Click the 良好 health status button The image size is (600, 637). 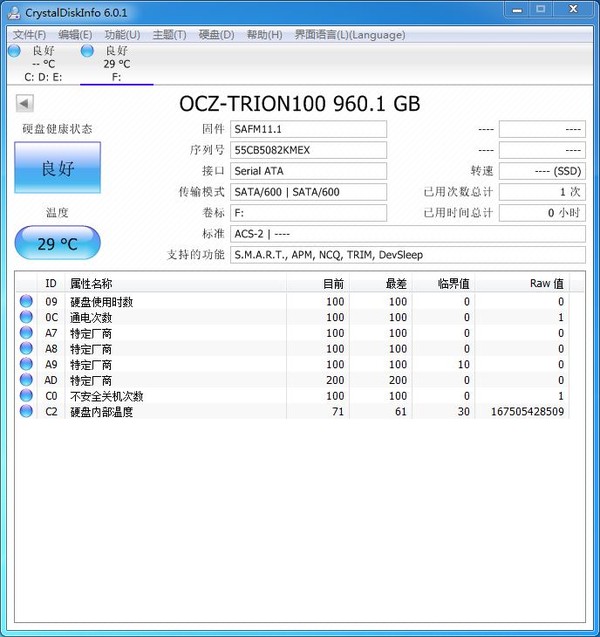pyautogui.click(x=58, y=167)
